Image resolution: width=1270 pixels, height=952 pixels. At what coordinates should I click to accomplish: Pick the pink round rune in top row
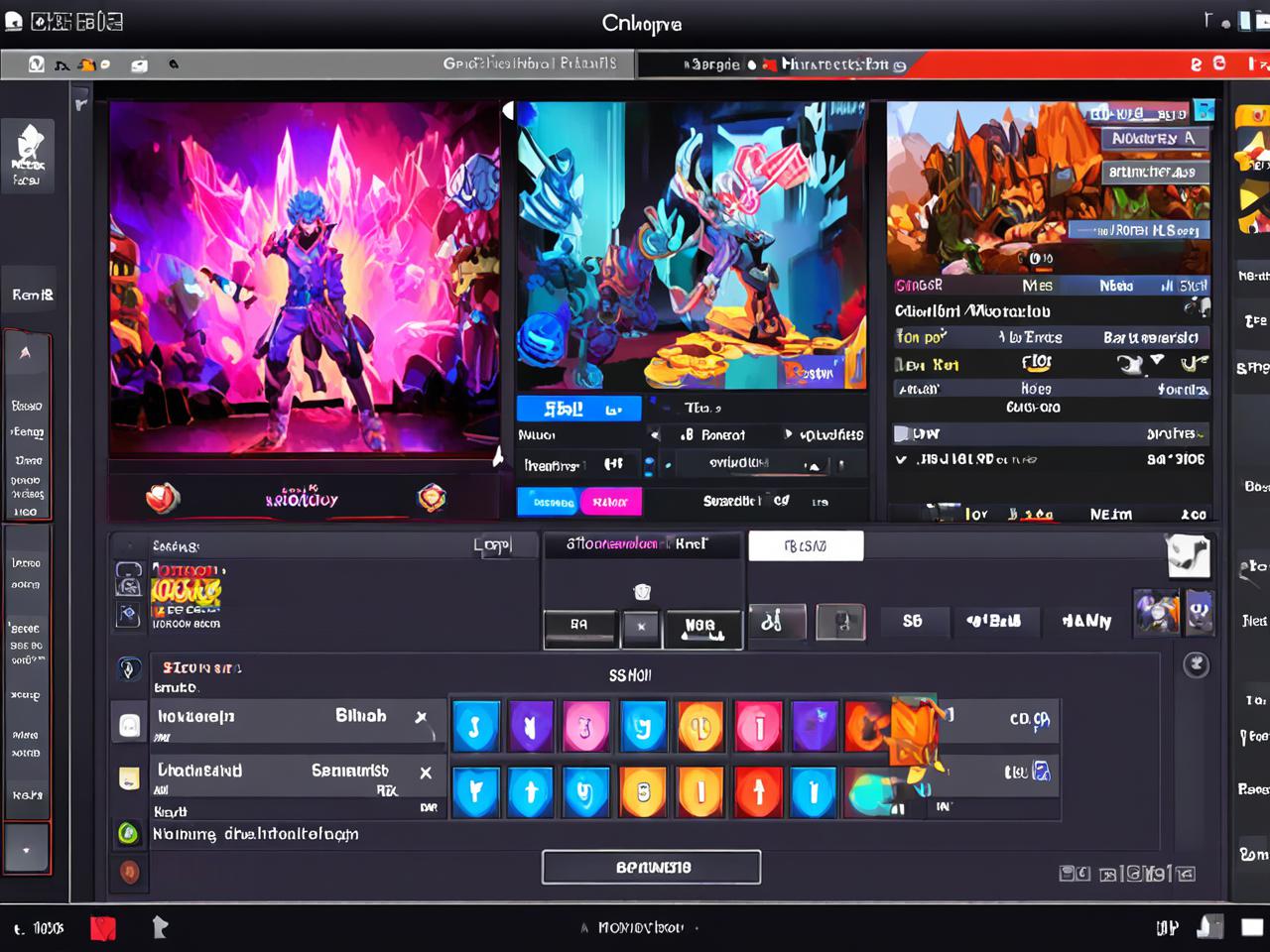(x=586, y=727)
